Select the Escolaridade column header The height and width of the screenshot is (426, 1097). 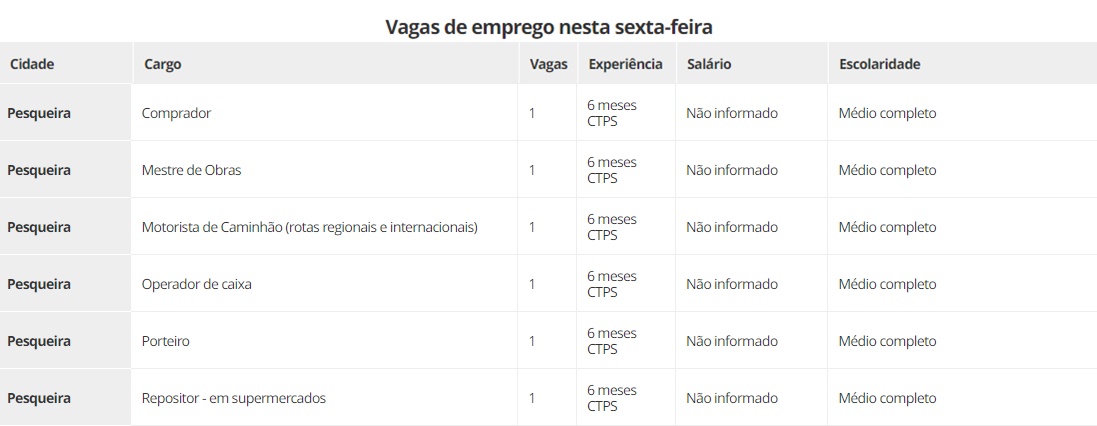tap(879, 64)
